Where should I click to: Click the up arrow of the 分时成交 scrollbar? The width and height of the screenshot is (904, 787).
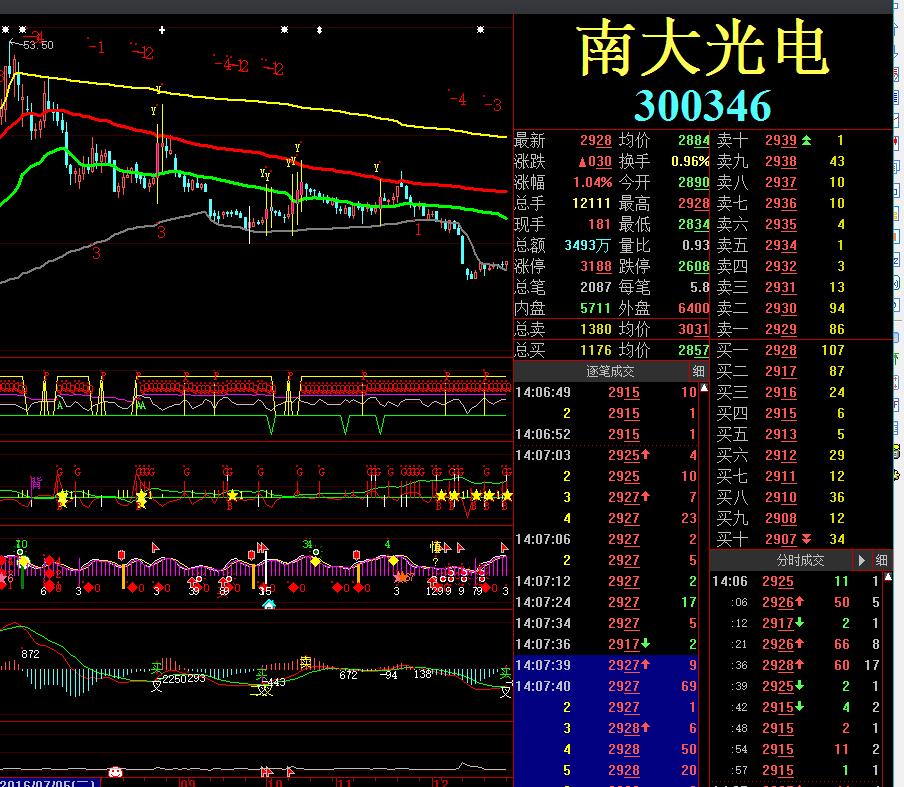point(888,577)
